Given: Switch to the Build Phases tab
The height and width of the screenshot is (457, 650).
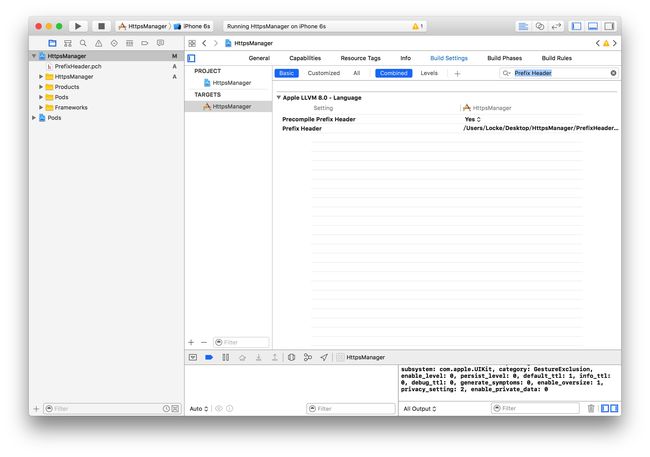Looking at the screenshot, I should pos(504,58).
